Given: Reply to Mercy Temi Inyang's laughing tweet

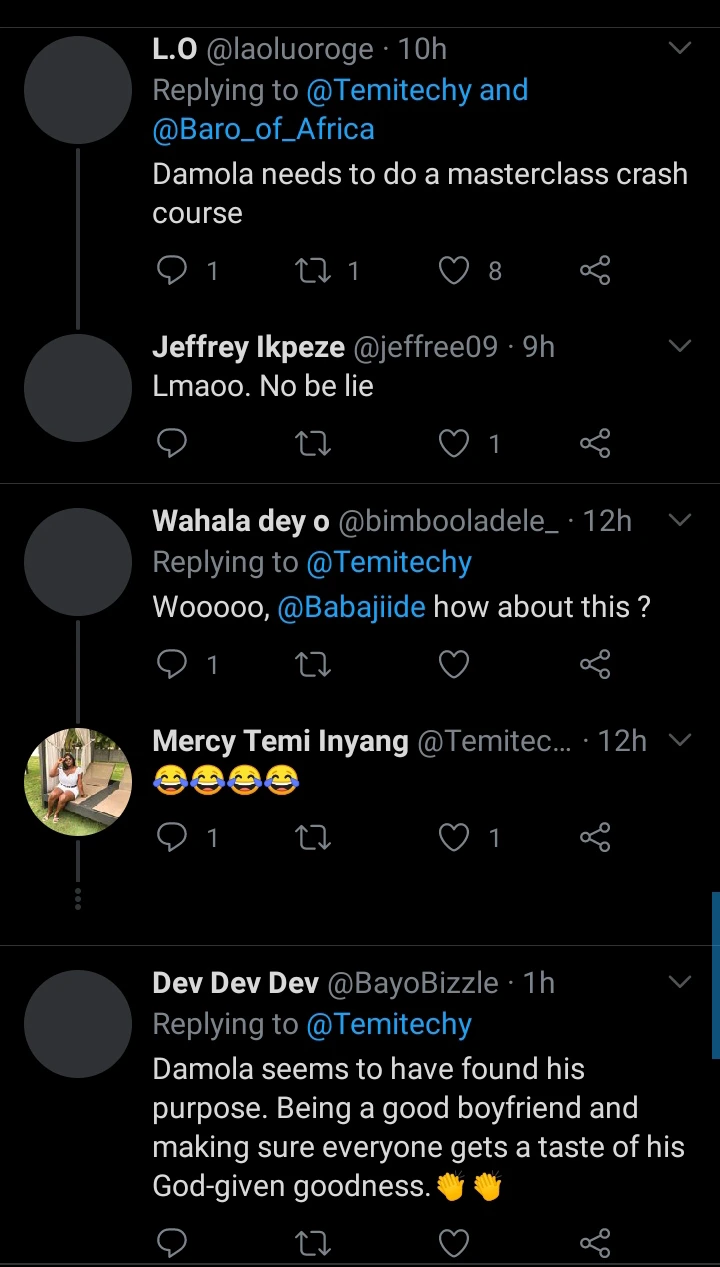Looking at the screenshot, I should (x=173, y=837).
